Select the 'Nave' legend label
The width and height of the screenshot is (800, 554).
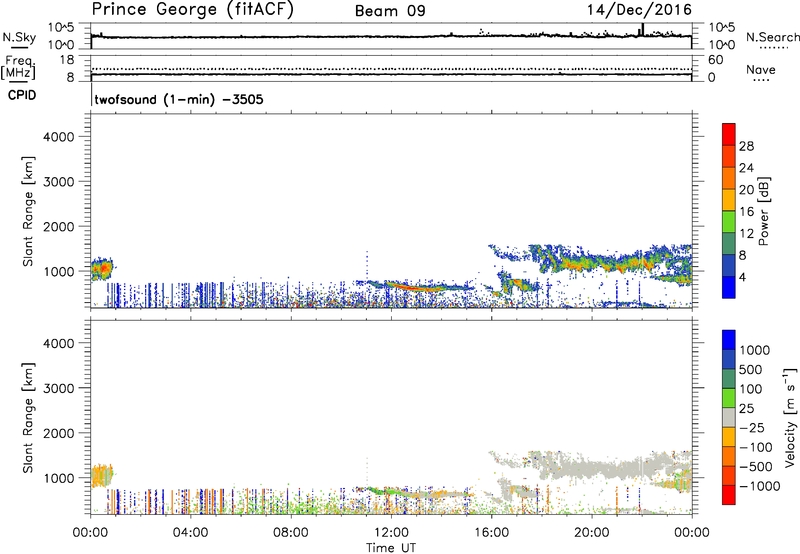pyautogui.click(x=761, y=69)
